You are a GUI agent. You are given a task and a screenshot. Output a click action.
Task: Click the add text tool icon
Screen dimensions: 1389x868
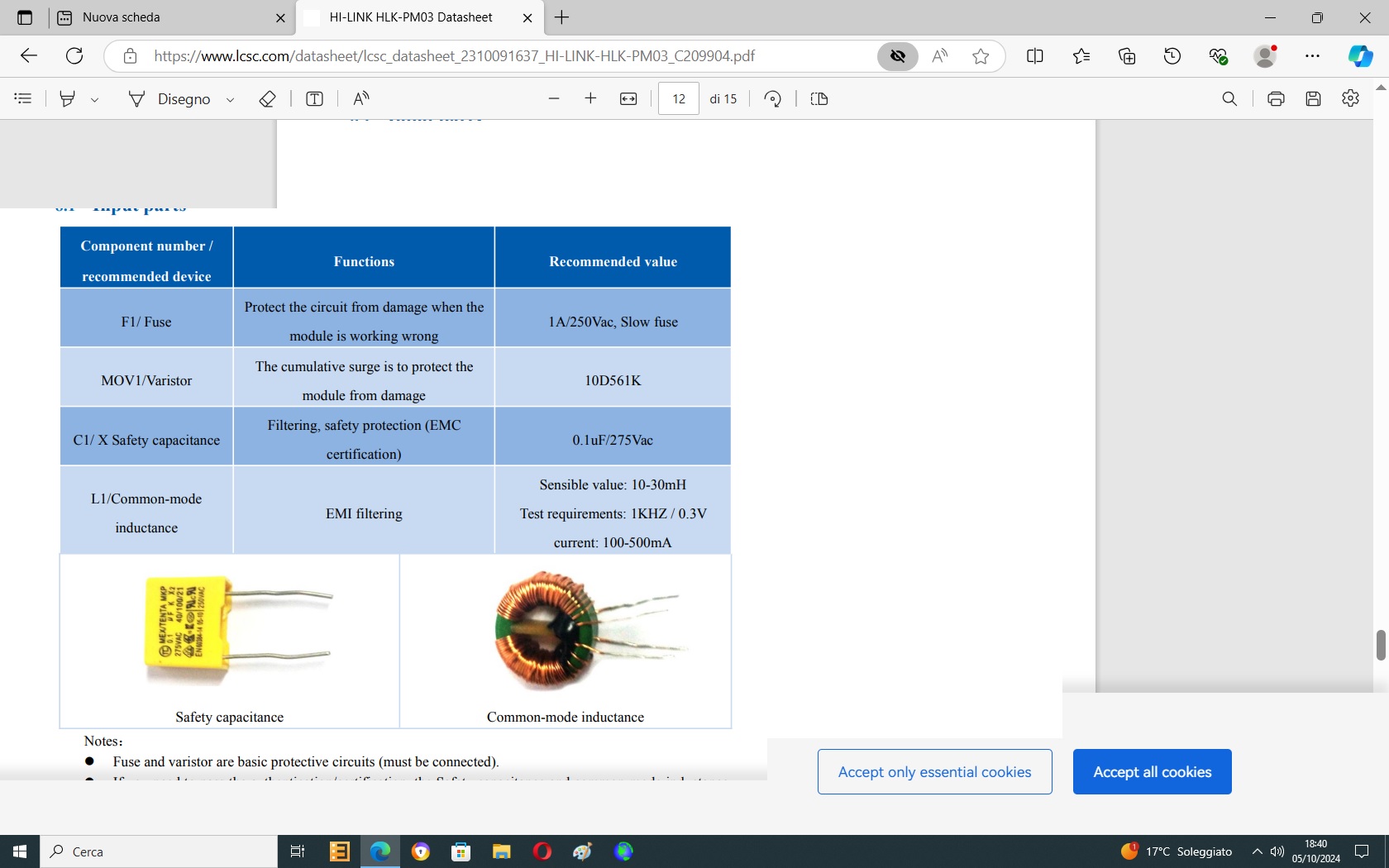[314, 99]
